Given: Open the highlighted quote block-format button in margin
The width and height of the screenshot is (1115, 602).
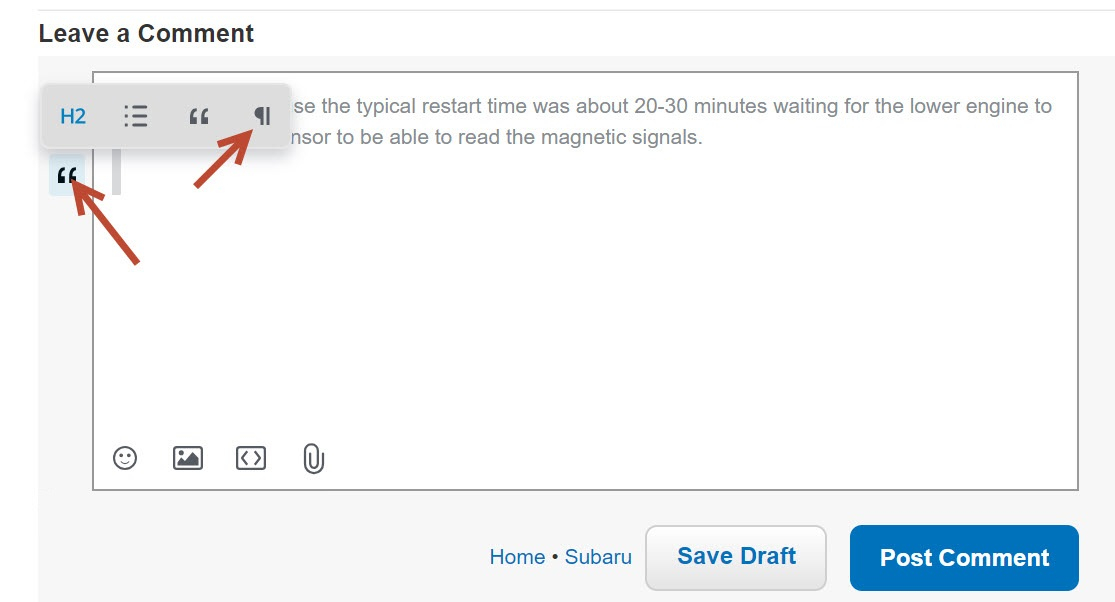Looking at the screenshot, I should point(67,175).
